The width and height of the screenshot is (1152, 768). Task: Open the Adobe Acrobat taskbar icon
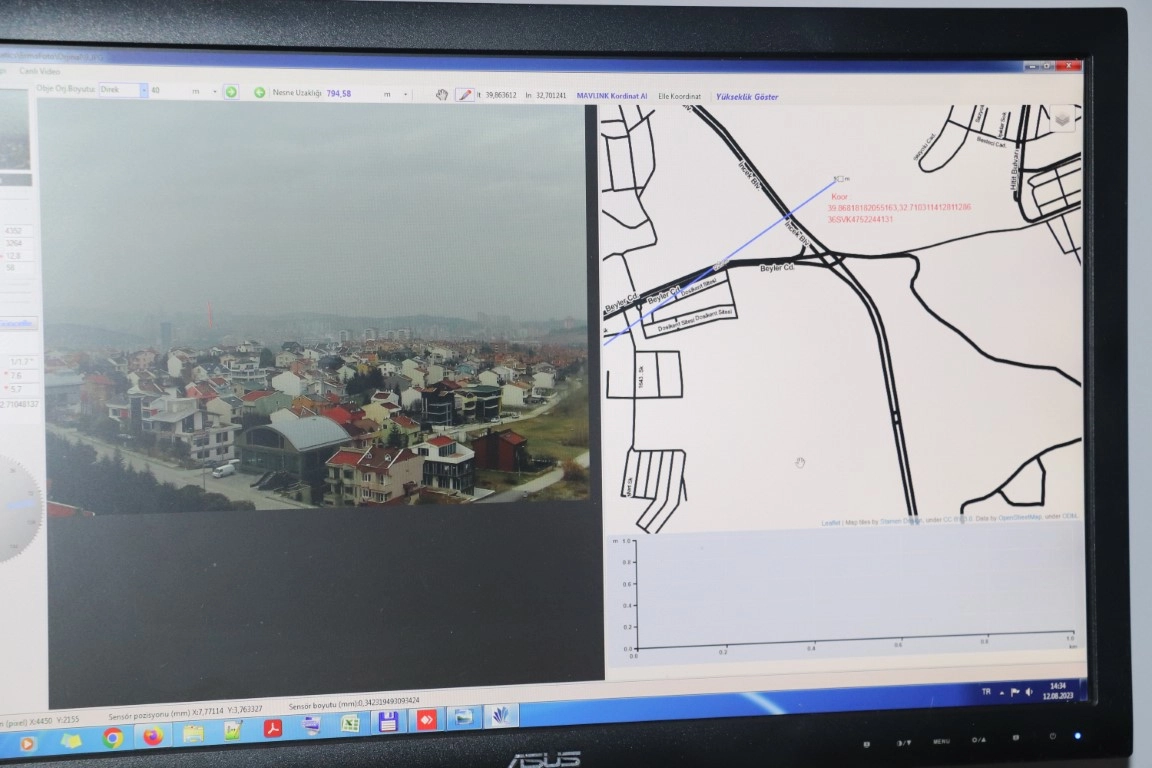tap(272, 728)
